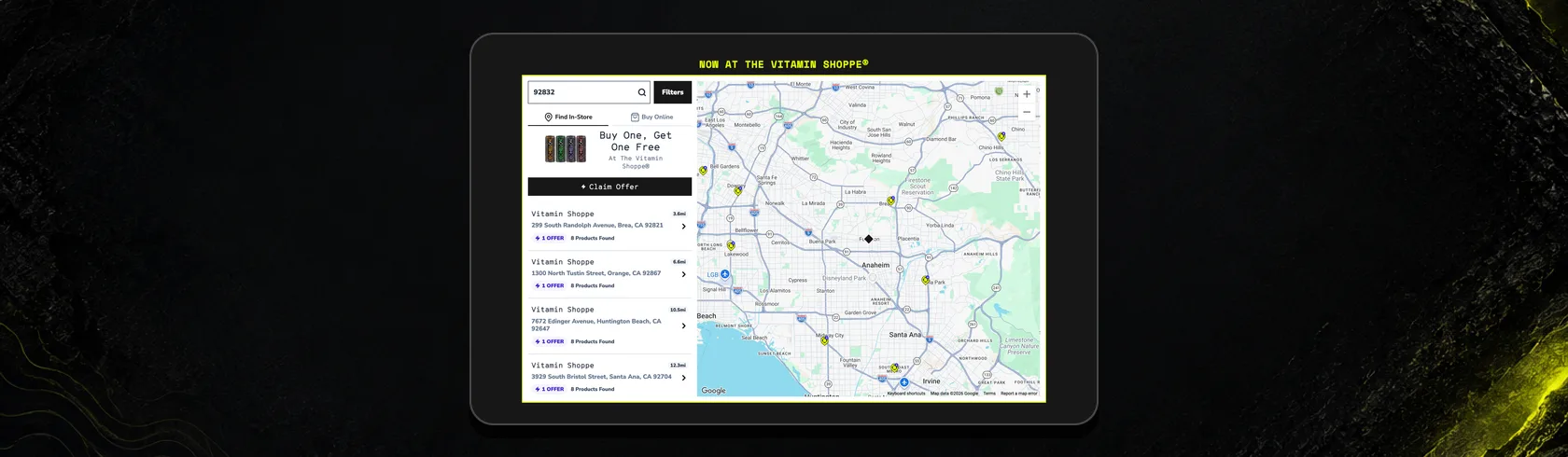Click the 1 OFFER badge for Huntington Beach store
This screenshot has width=1568, height=457.
click(x=550, y=341)
